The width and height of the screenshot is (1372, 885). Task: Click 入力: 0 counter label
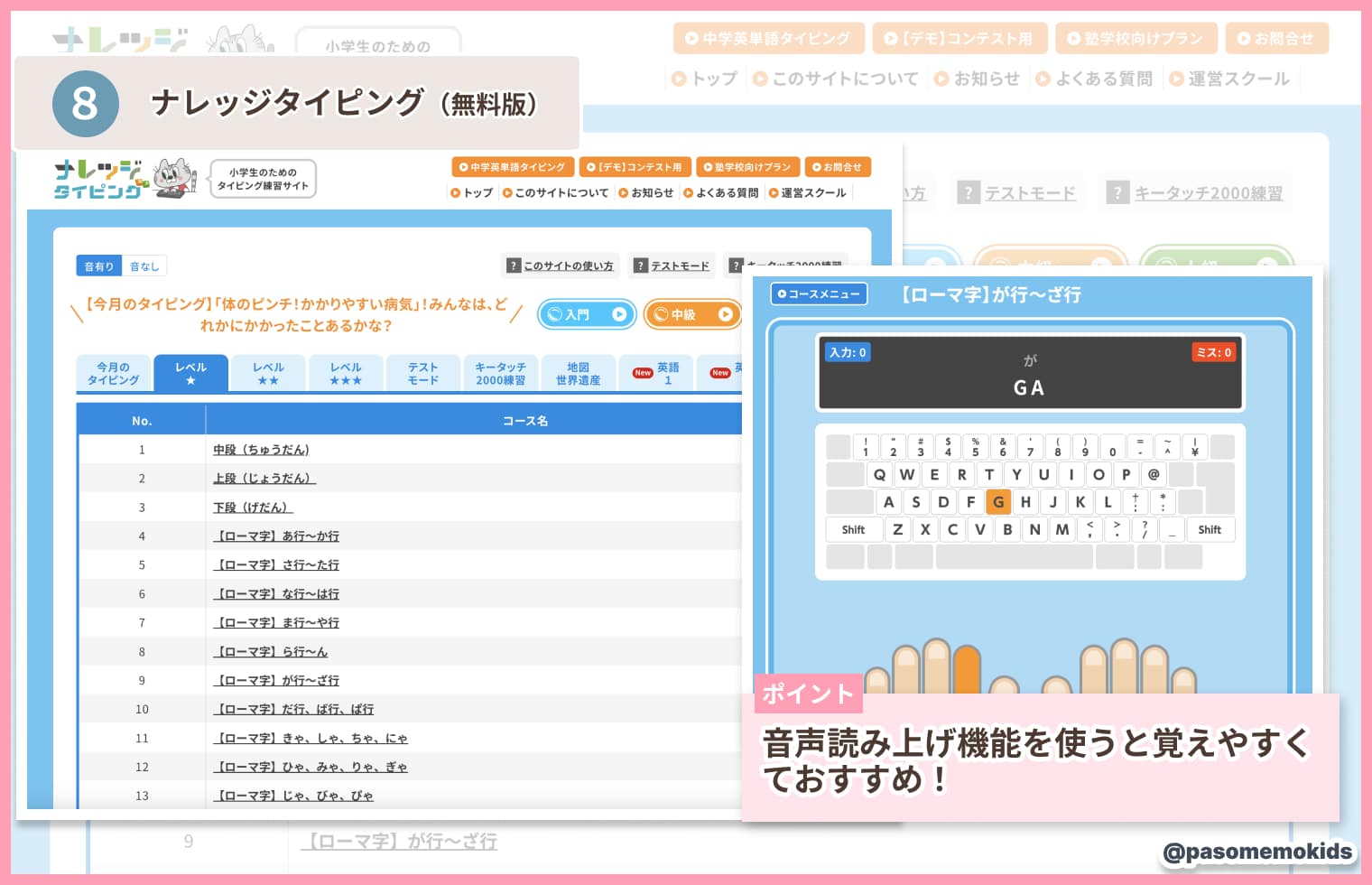click(x=848, y=352)
